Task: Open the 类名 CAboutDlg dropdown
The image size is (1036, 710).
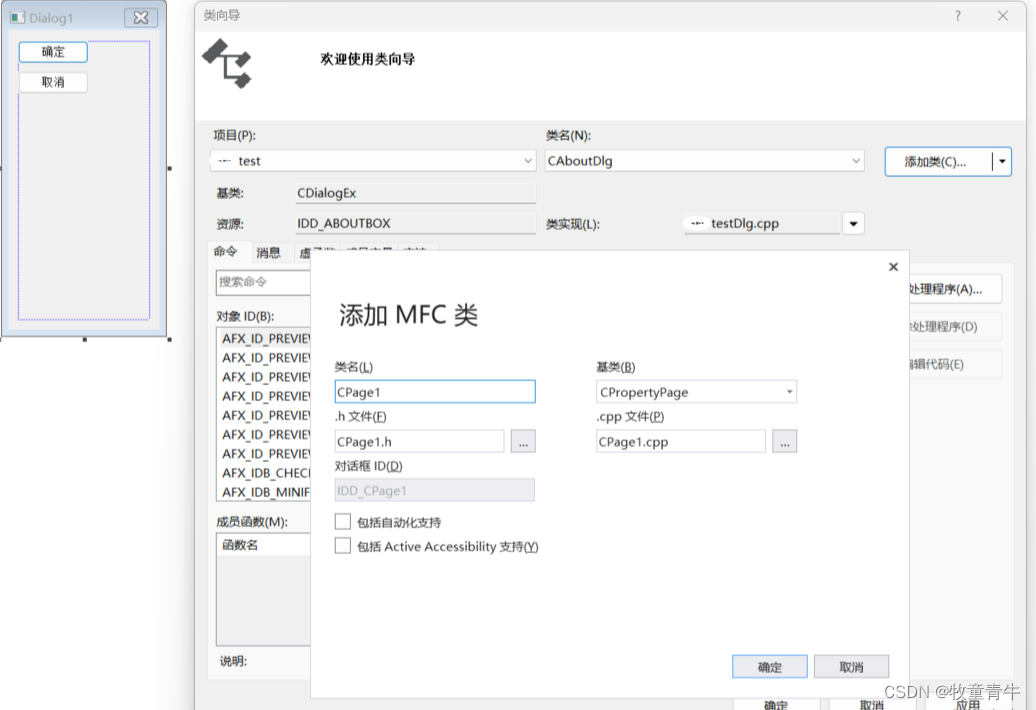Action: [856, 160]
